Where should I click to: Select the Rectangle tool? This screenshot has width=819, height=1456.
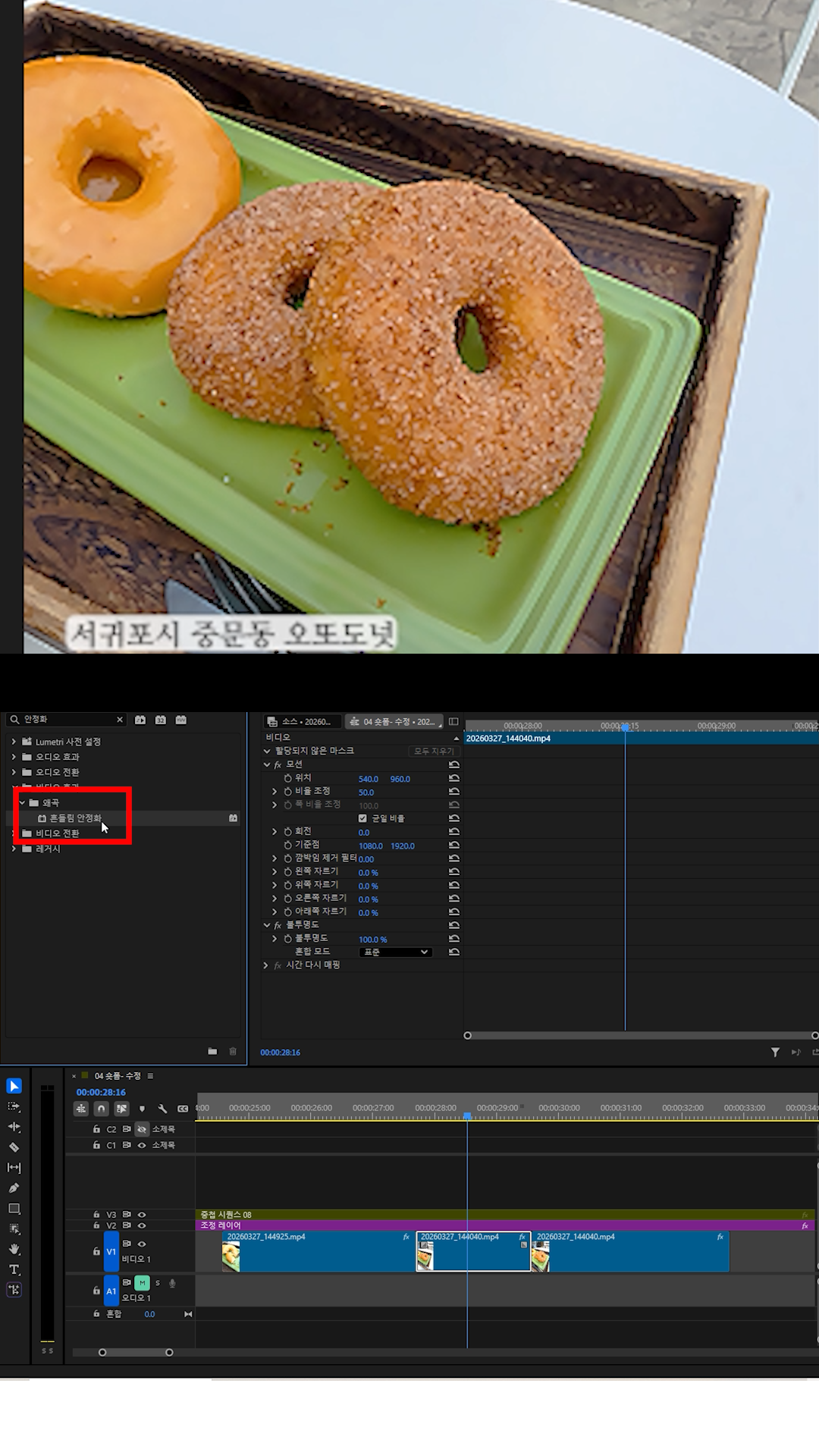point(14,1209)
